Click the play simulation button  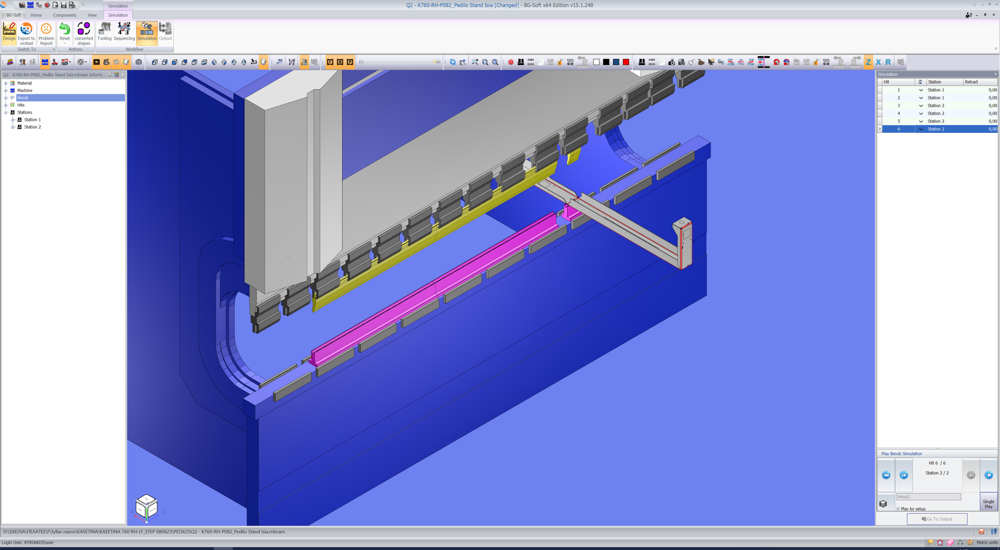pos(989,475)
